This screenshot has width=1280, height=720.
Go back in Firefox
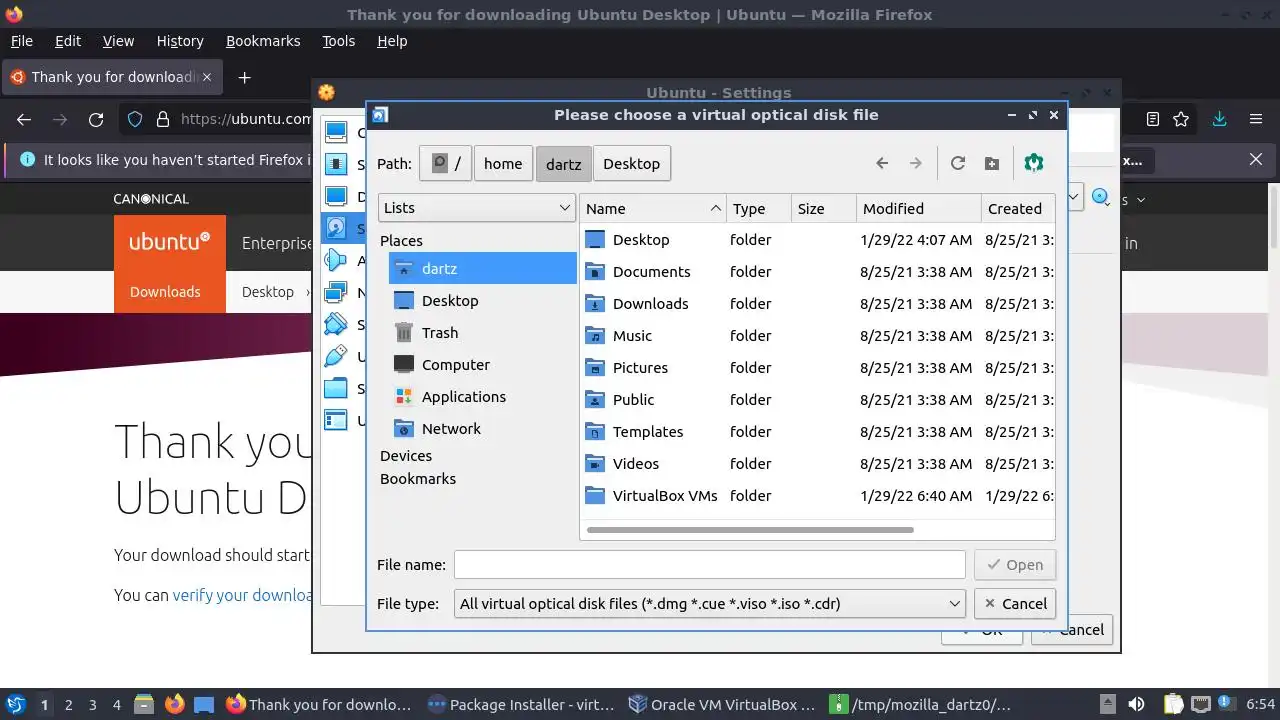point(24,120)
